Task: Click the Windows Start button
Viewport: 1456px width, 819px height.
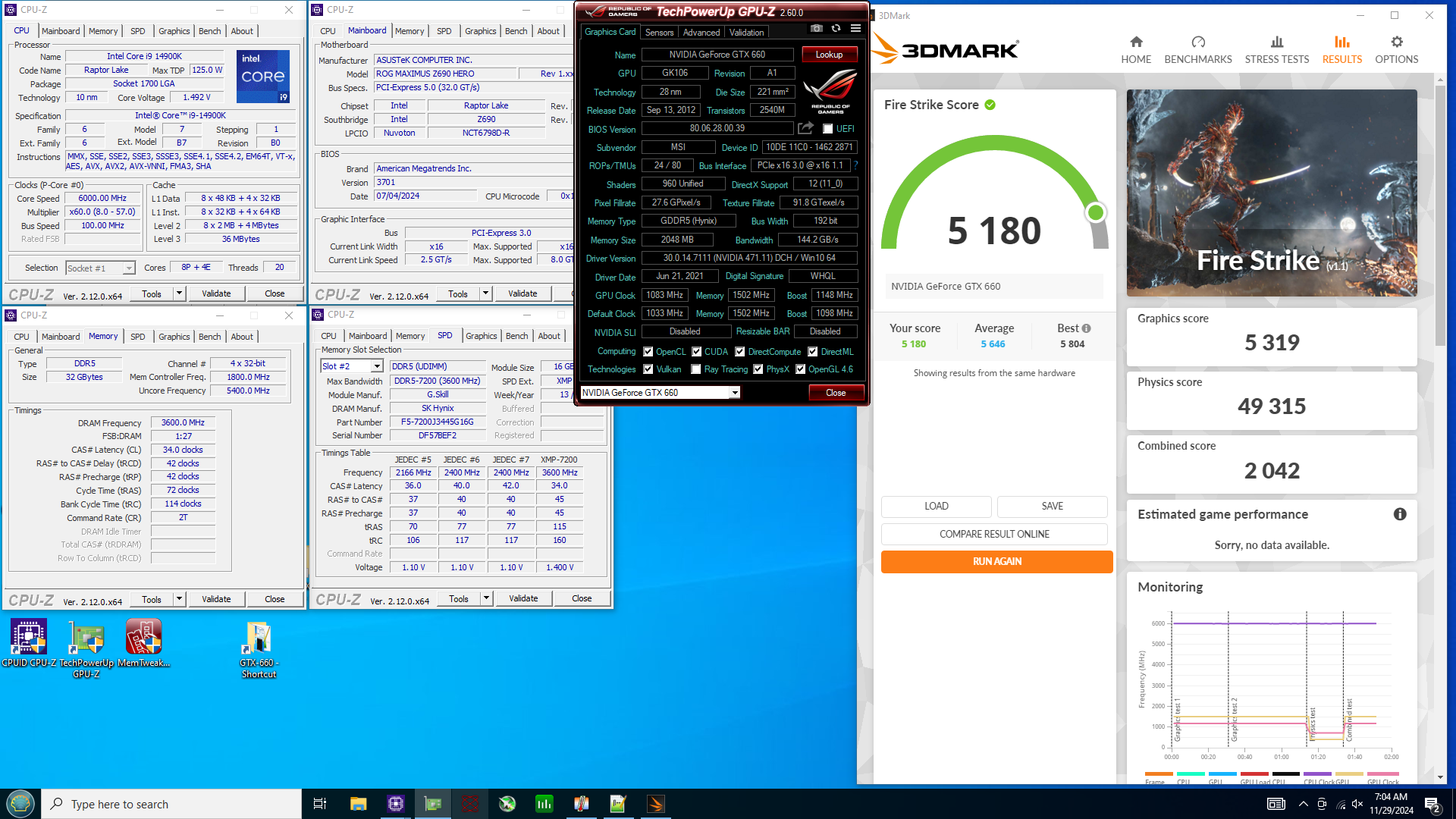Action: [x=20, y=804]
